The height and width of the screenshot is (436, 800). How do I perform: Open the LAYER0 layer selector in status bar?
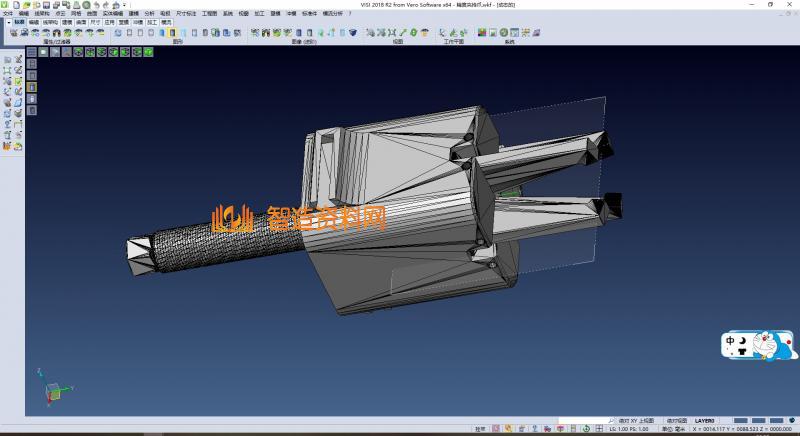tap(705, 421)
